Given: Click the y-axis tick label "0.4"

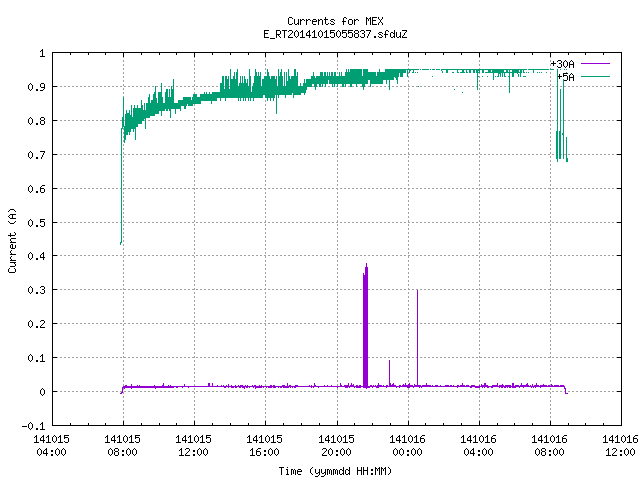Looking at the screenshot, I should (x=36, y=256).
